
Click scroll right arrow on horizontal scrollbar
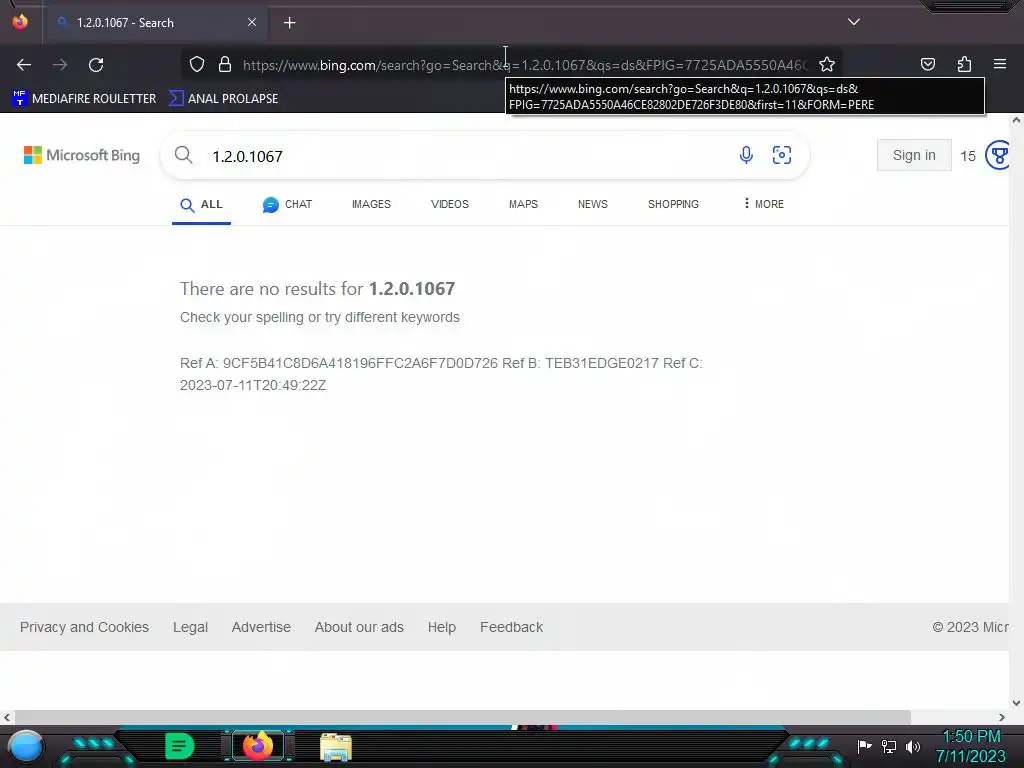[1002, 717]
